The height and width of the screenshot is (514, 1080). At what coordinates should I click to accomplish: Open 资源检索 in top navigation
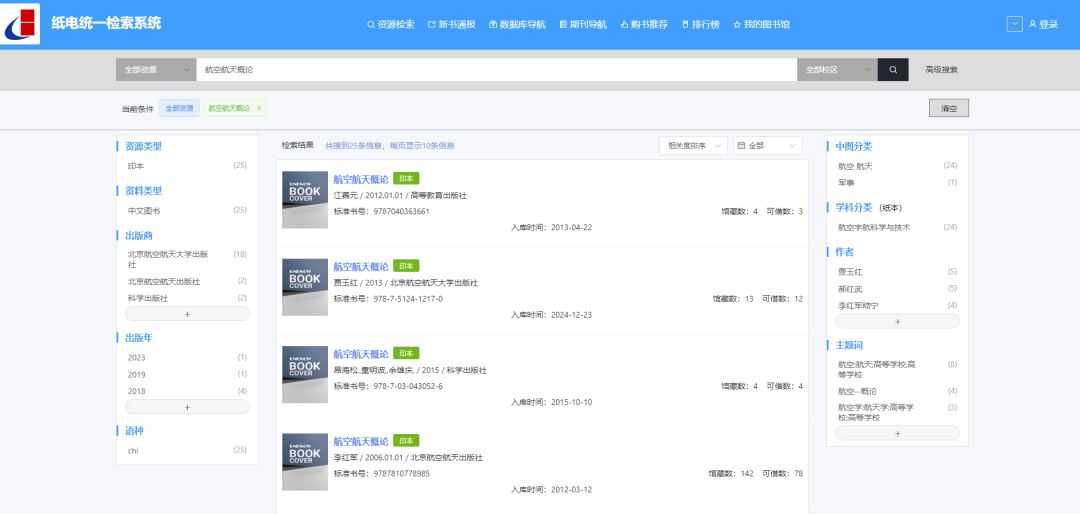coord(391,24)
